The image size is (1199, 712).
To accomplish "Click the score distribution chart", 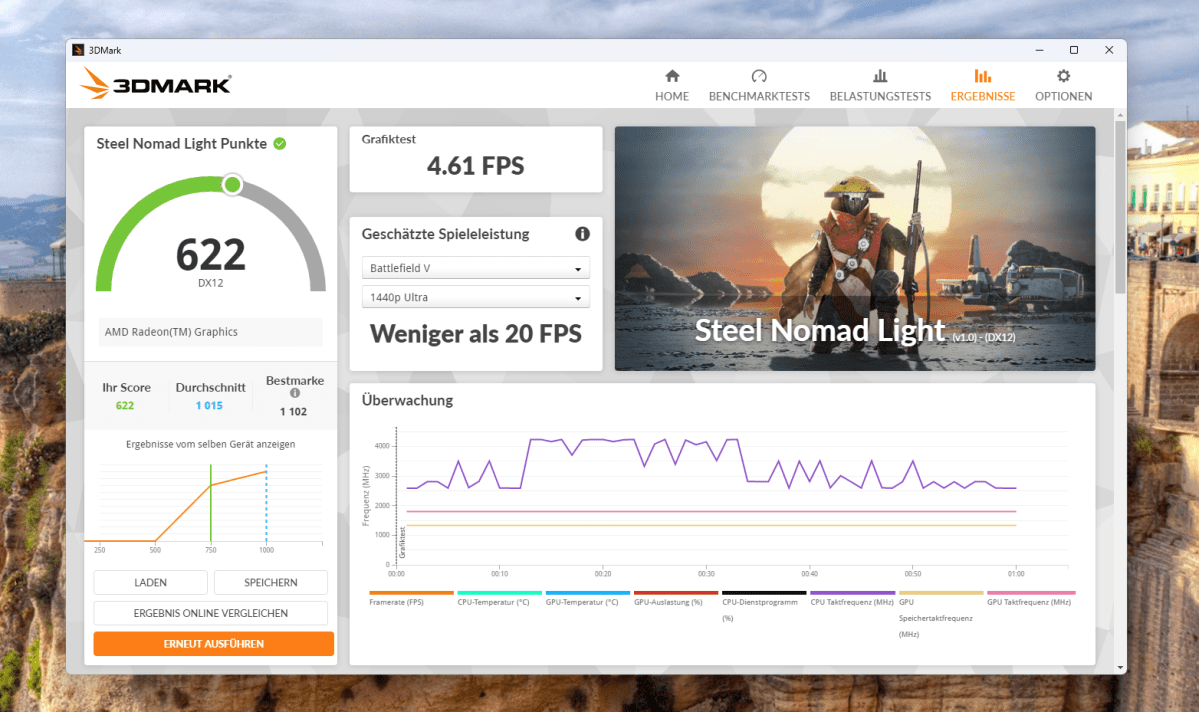I will pyautogui.click(x=206, y=509).
